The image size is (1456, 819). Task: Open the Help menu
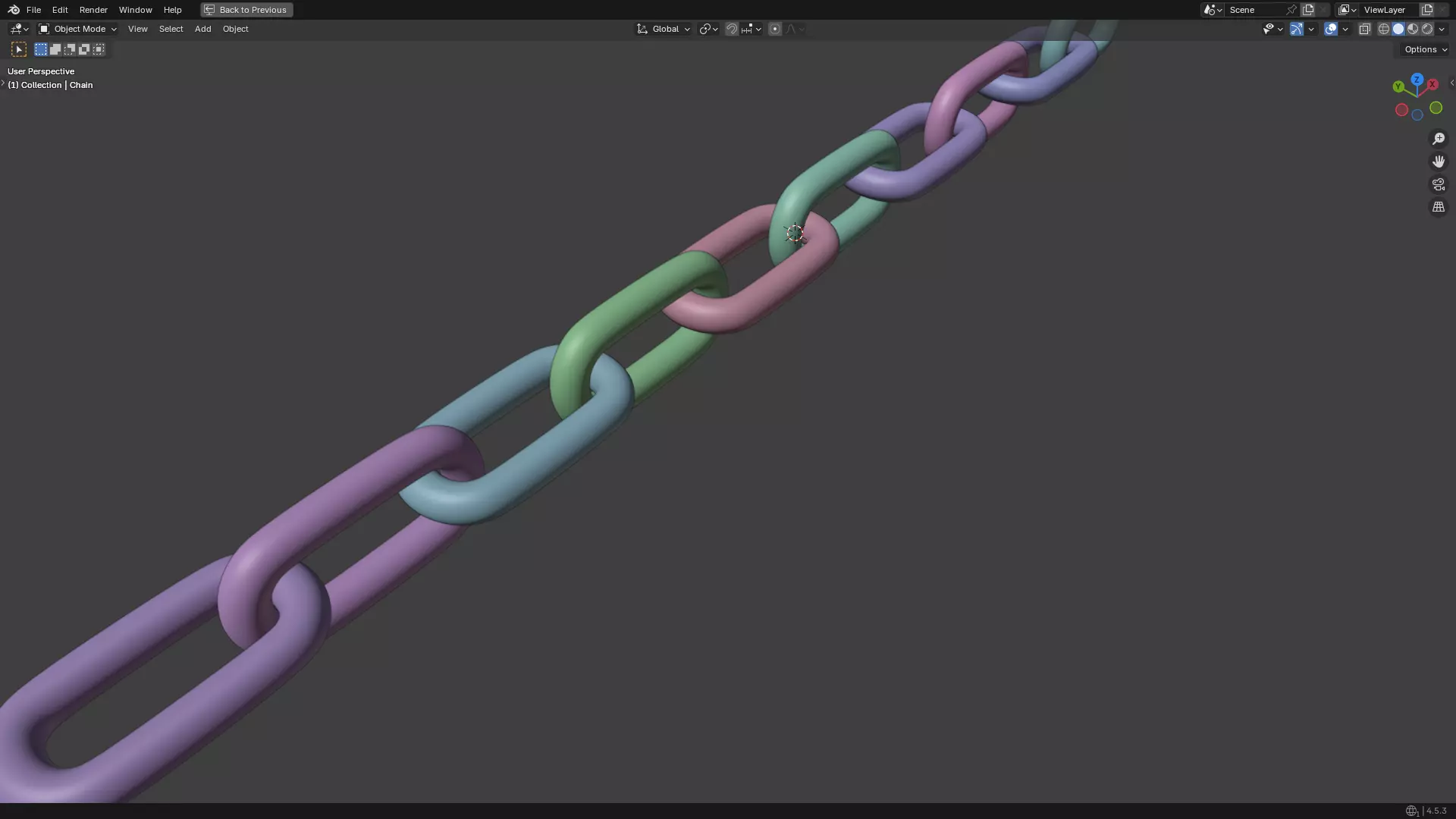tap(172, 10)
